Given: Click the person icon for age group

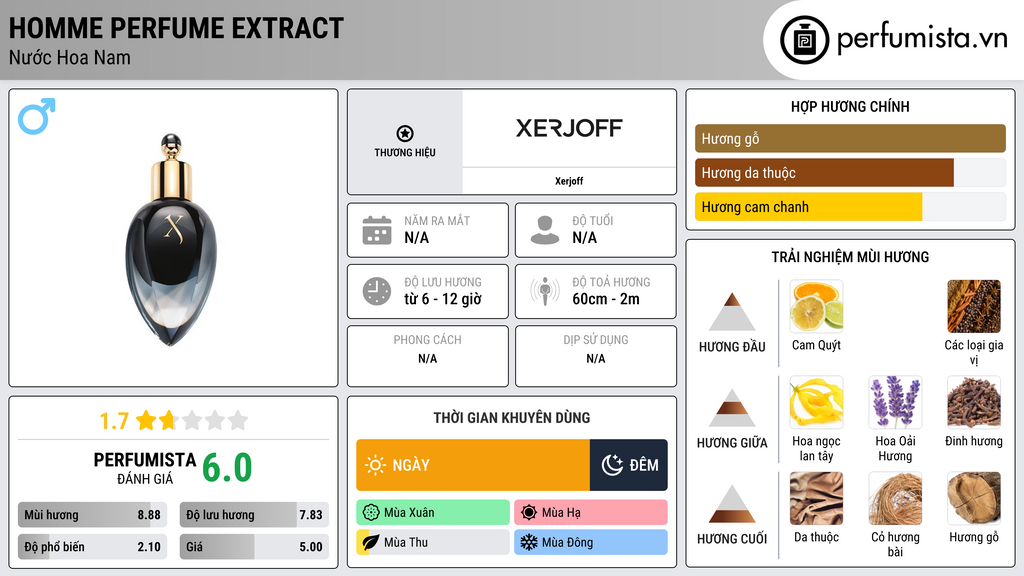Looking at the screenshot, I should (x=545, y=230).
